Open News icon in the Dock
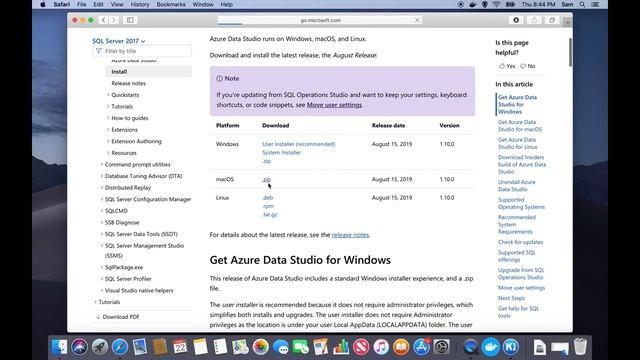This screenshot has width=640, height=360. (361, 347)
